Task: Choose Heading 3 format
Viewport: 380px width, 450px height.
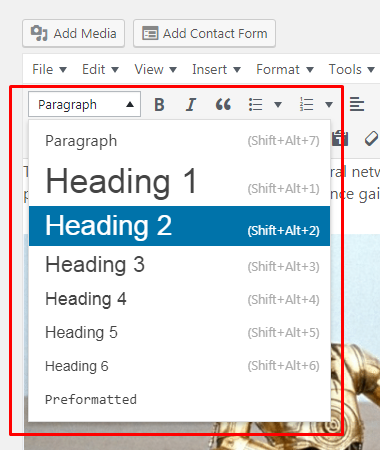Action: pyautogui.click(x=179, y=265)
